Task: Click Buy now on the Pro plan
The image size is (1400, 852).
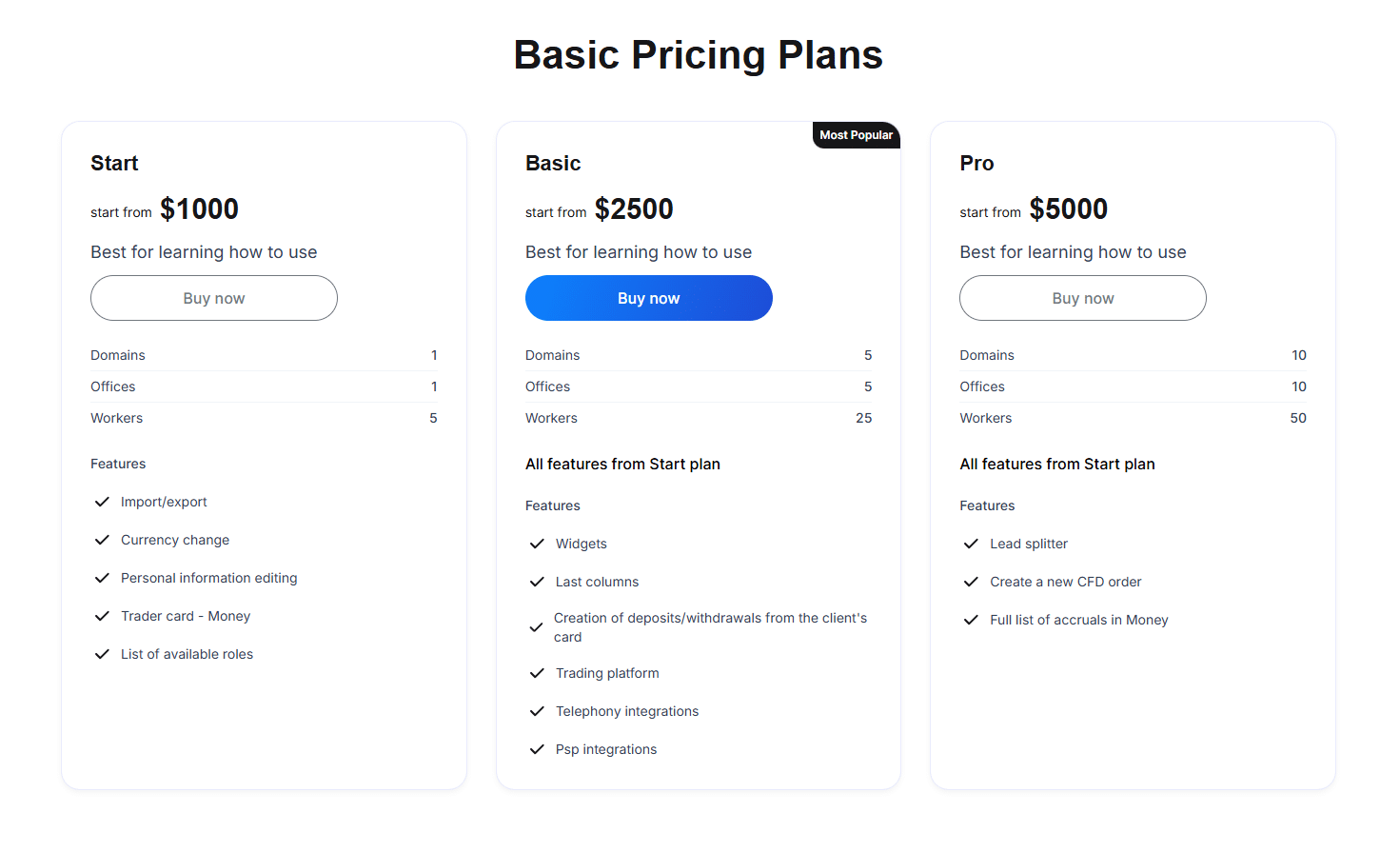Action: coord(1082,298)
